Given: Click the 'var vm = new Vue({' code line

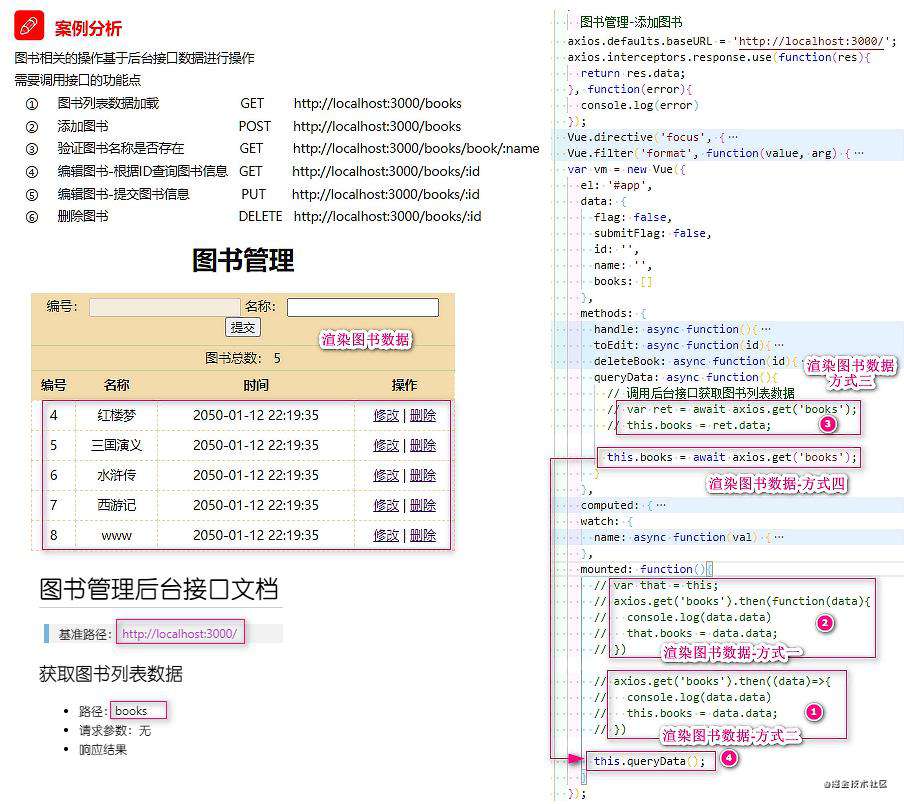Looking at the screenshot, I should (x=626, y=169).
